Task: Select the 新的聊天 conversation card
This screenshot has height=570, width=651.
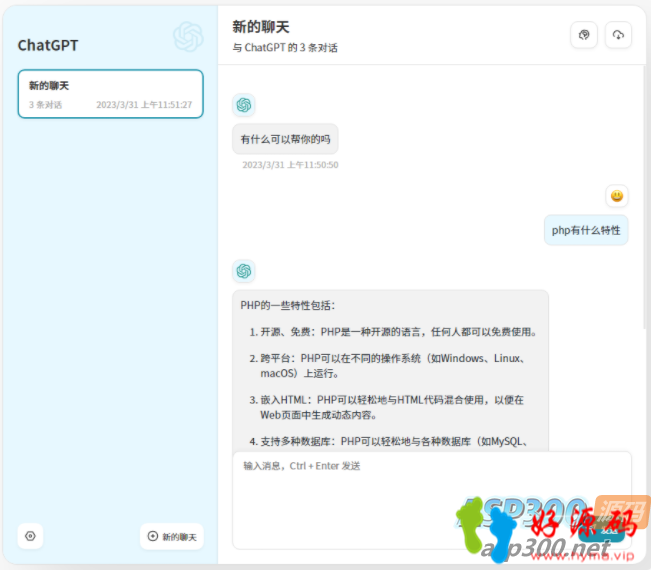Action: click(110, 94)
